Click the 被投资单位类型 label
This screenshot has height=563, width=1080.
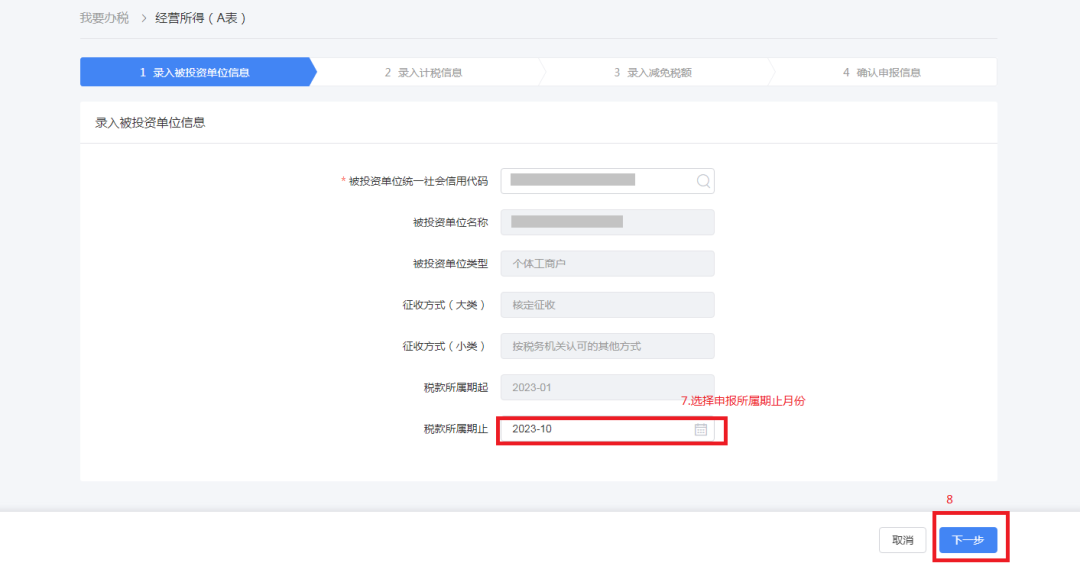(450, 263)
